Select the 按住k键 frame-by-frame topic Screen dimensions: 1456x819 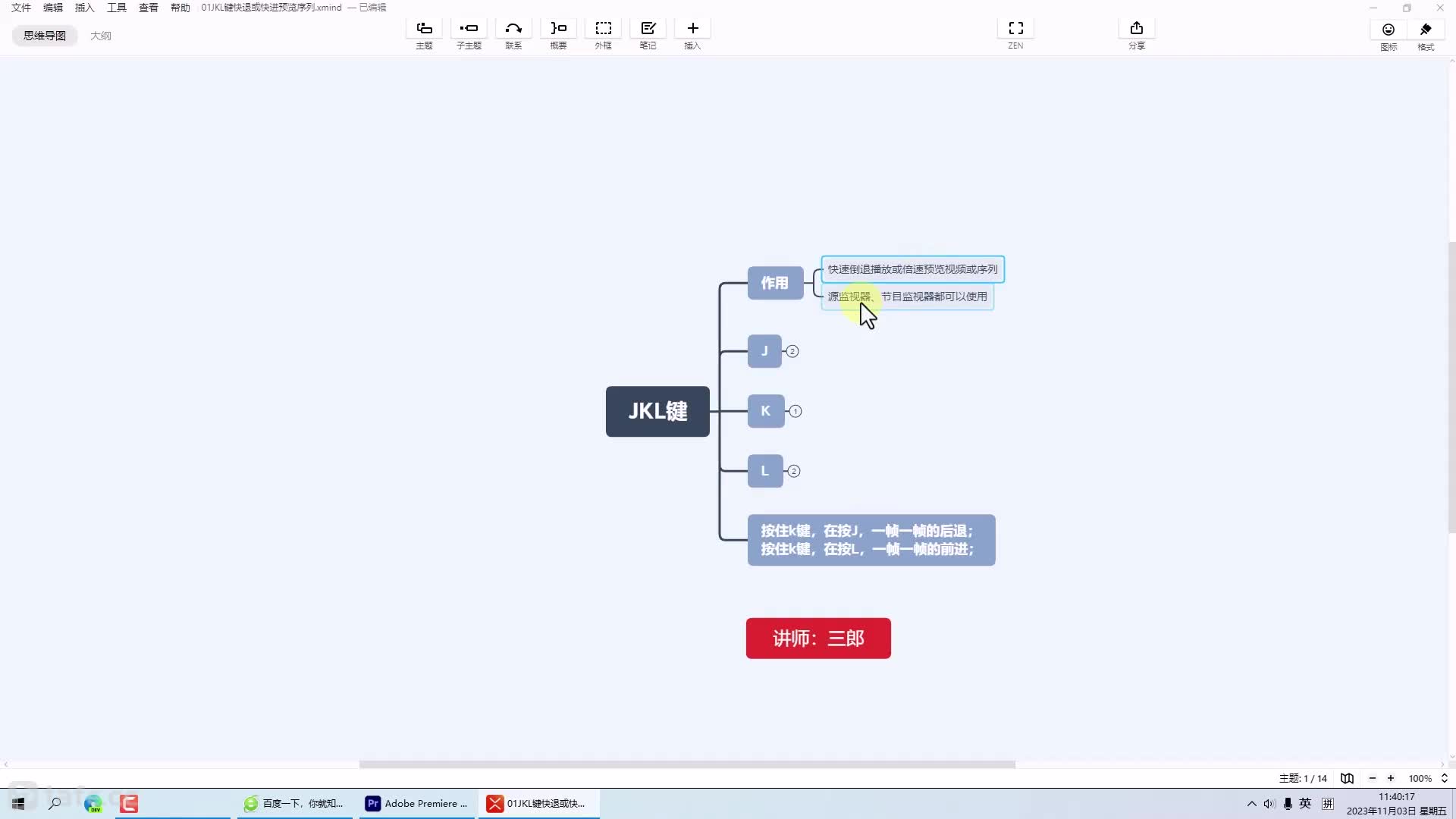871,540
